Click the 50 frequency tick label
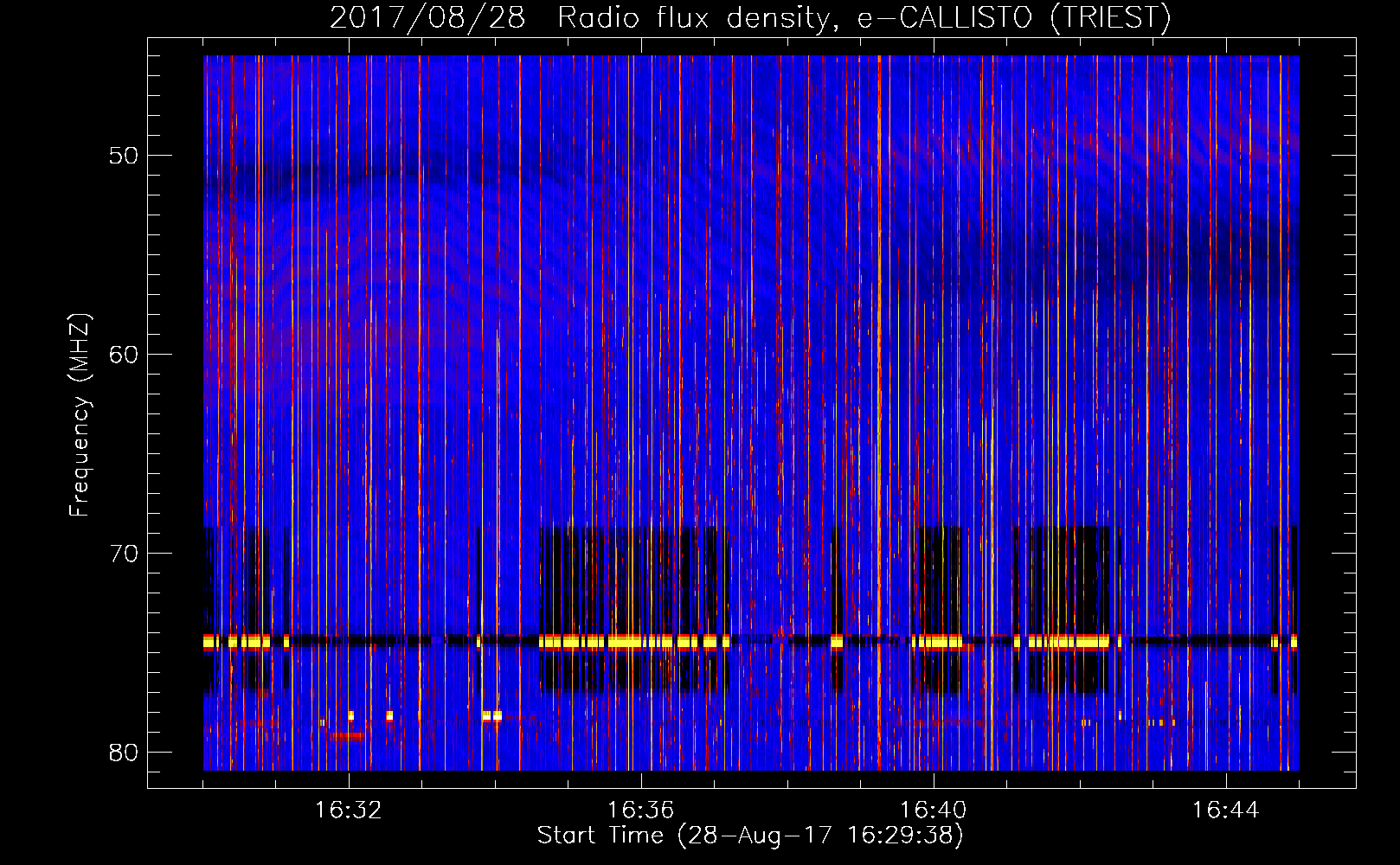 124,156
